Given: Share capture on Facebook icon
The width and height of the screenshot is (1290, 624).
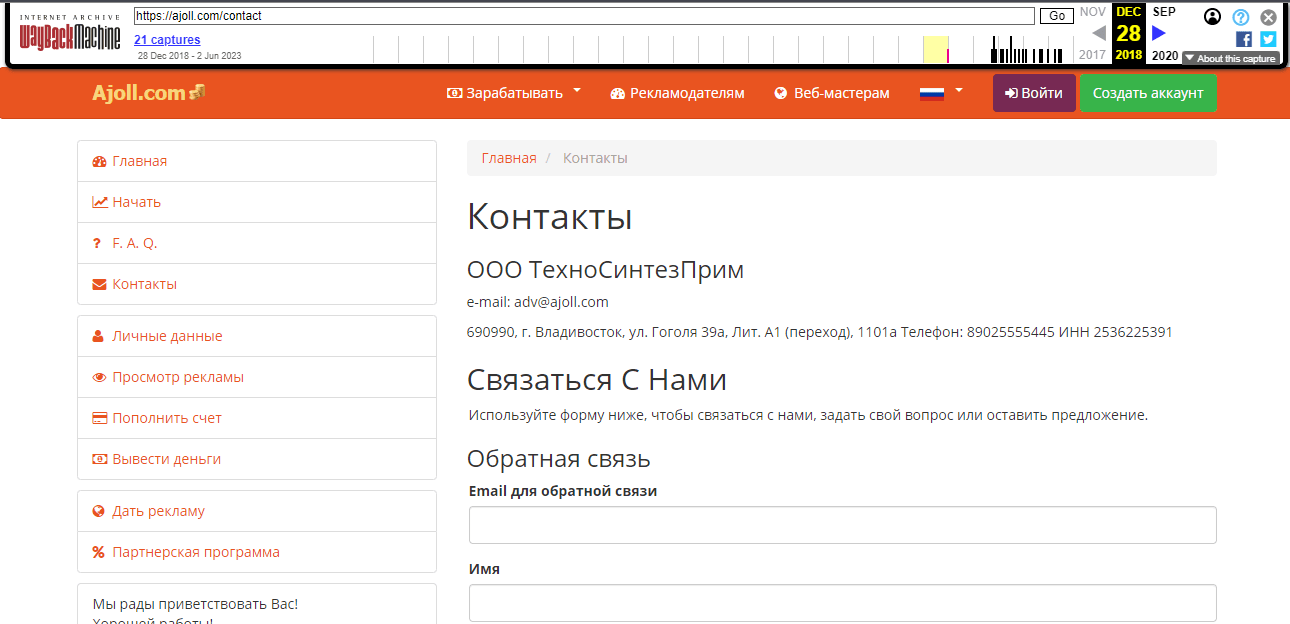Looking at the screenshot, I should click(x=1244, y=39).
